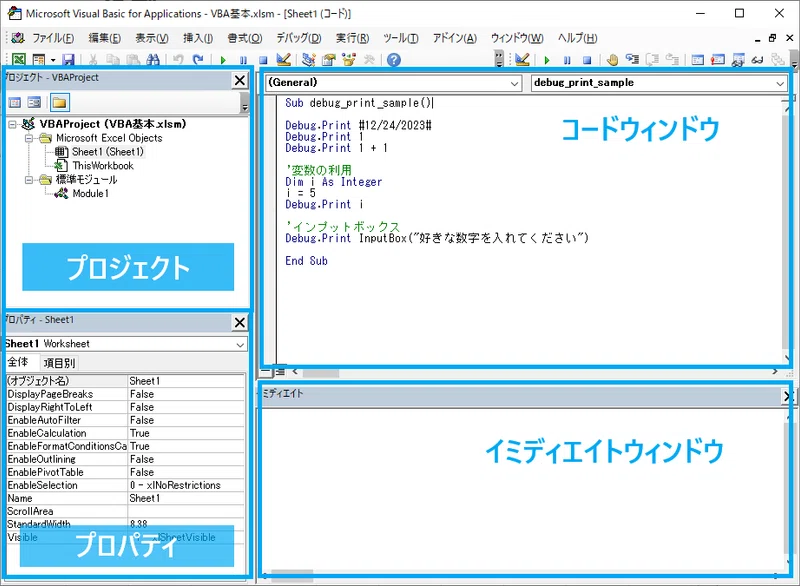Open the 表示(V) menu

(x=152, y=38)
